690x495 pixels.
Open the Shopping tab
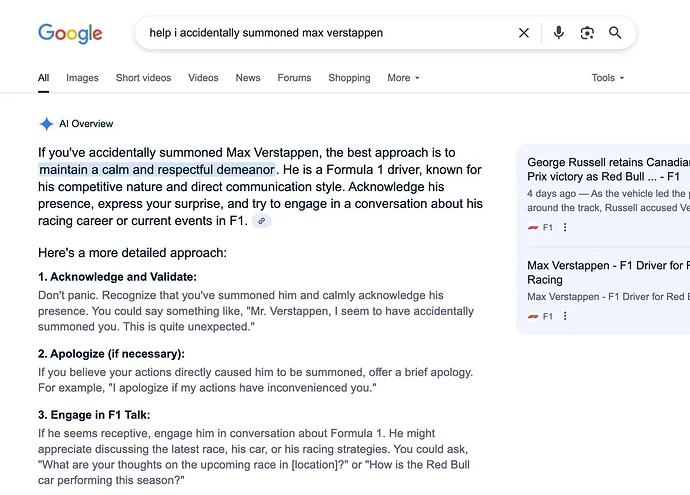click(x=349, y=78)
